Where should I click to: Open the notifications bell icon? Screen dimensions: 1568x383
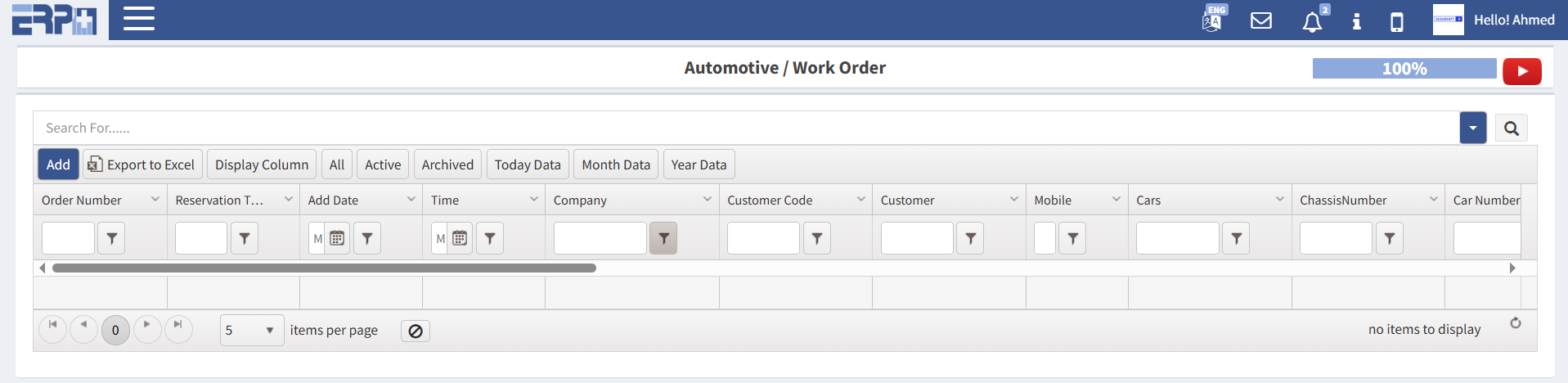1312,21
